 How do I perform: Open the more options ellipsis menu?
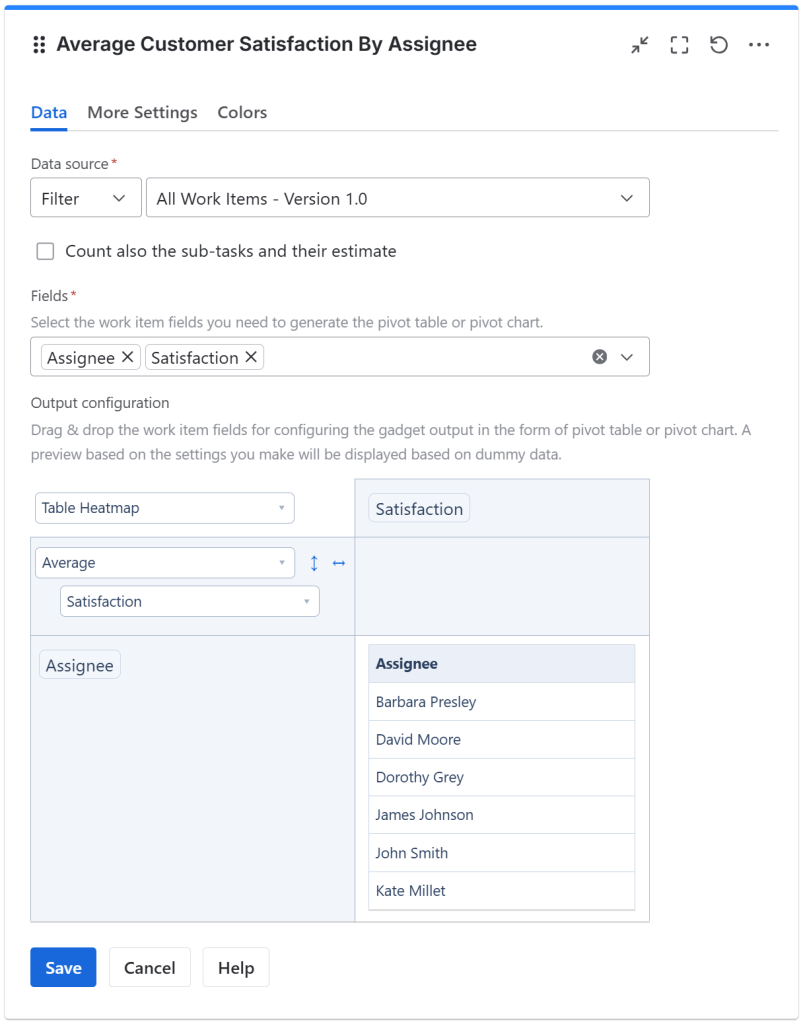(759, 45)
